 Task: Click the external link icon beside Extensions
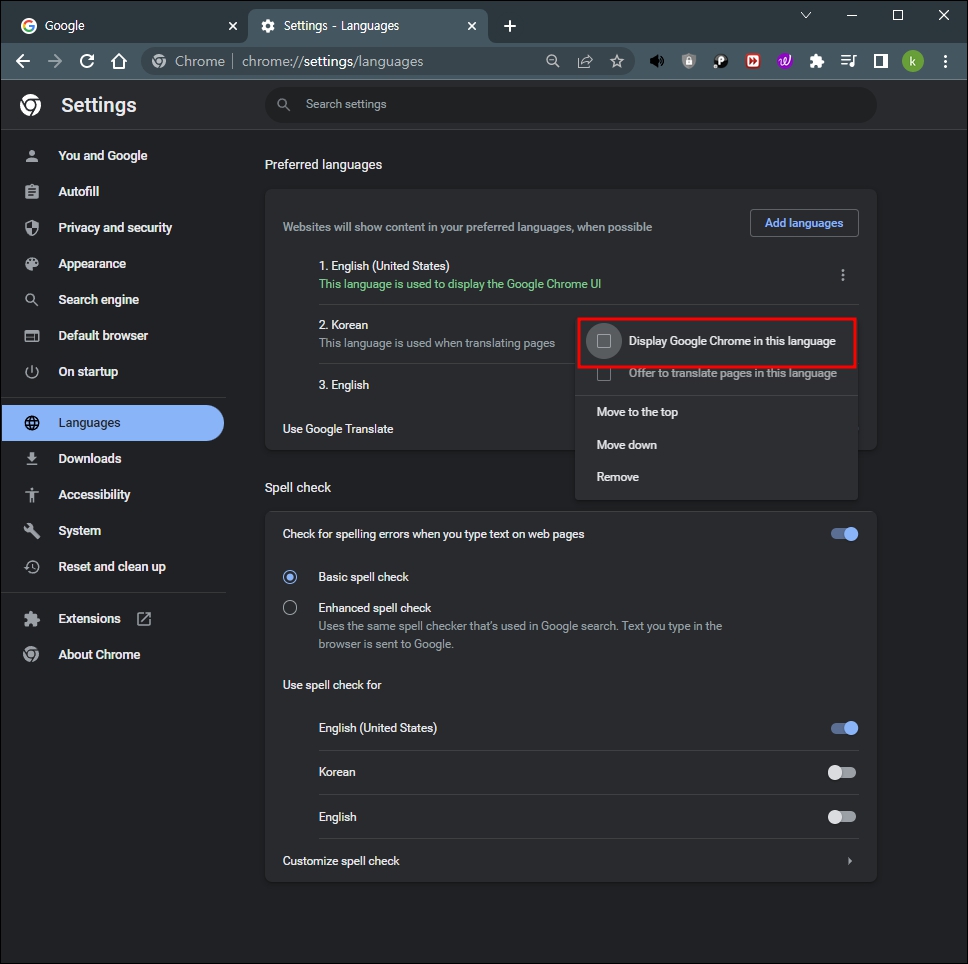[x=144, y=618]
